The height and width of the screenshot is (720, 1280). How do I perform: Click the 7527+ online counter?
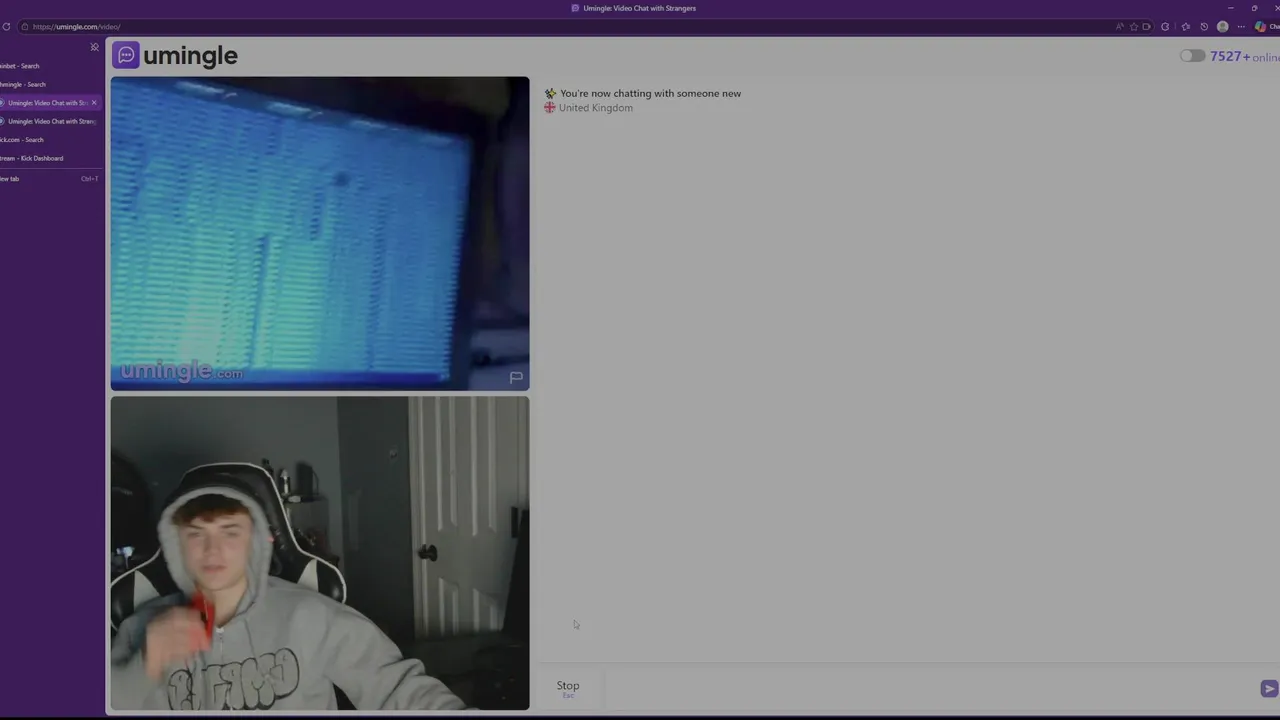coord(1244,56)
